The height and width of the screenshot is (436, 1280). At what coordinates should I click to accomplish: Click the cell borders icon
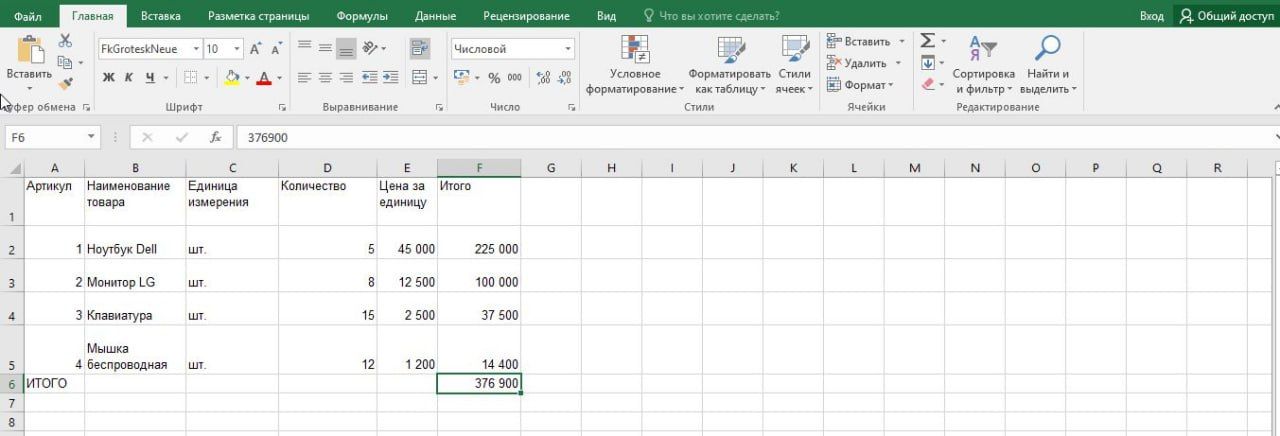point(190,78)
